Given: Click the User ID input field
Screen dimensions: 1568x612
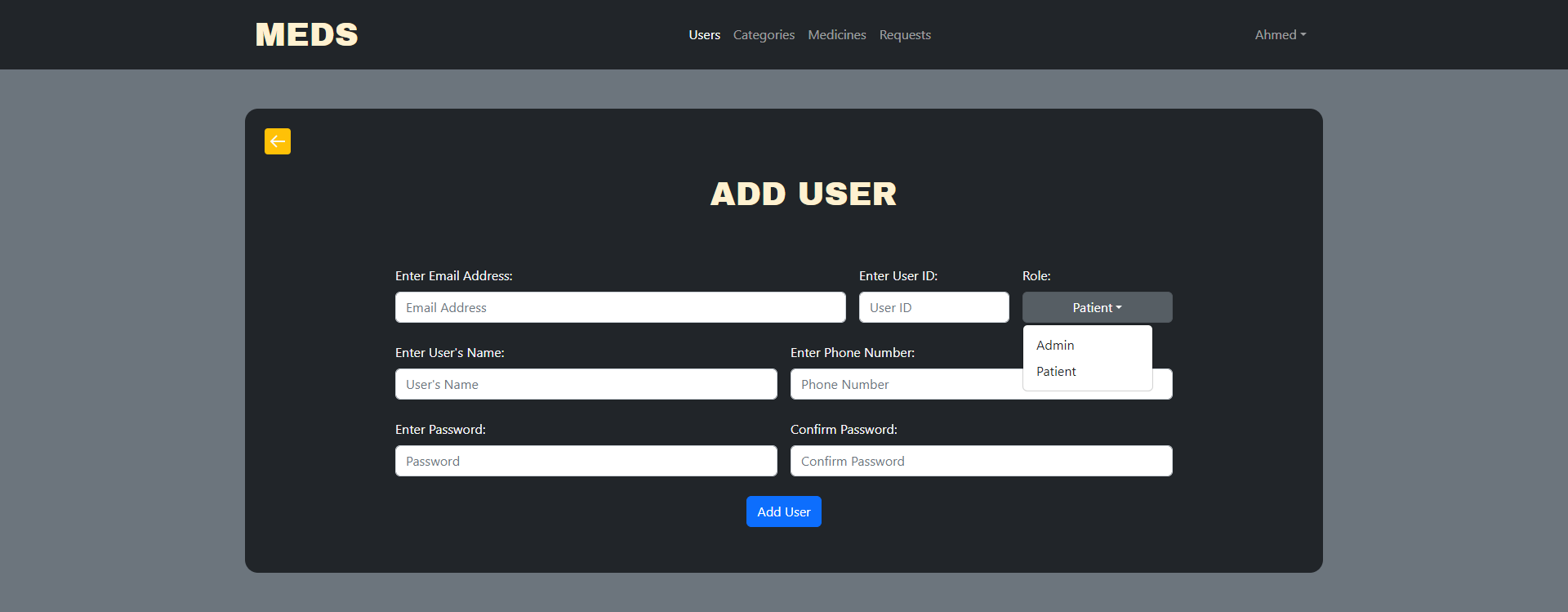Looking at the screenshot, I should [934, 307].
